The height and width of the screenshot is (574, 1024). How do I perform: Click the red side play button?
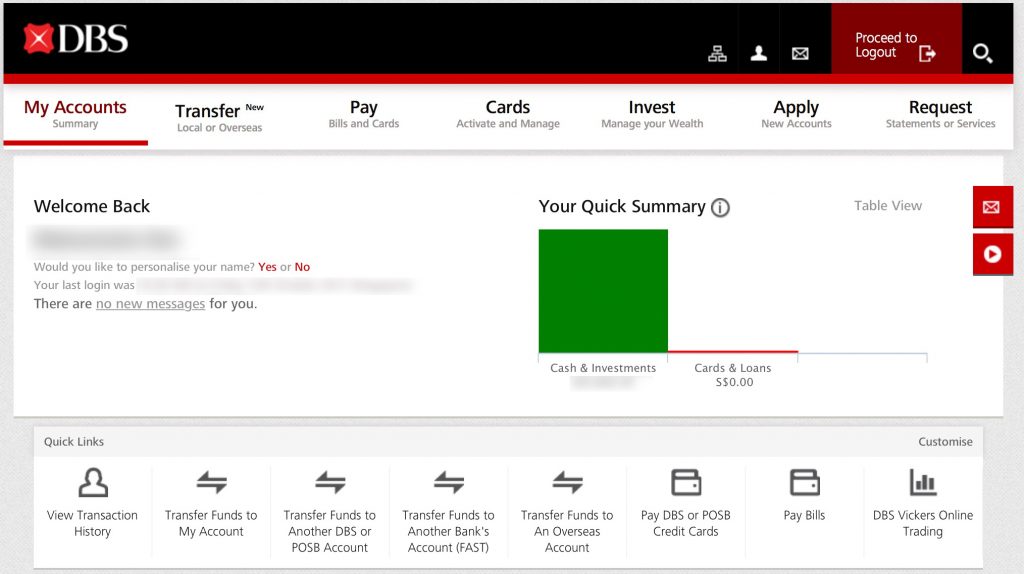[992, 254]
